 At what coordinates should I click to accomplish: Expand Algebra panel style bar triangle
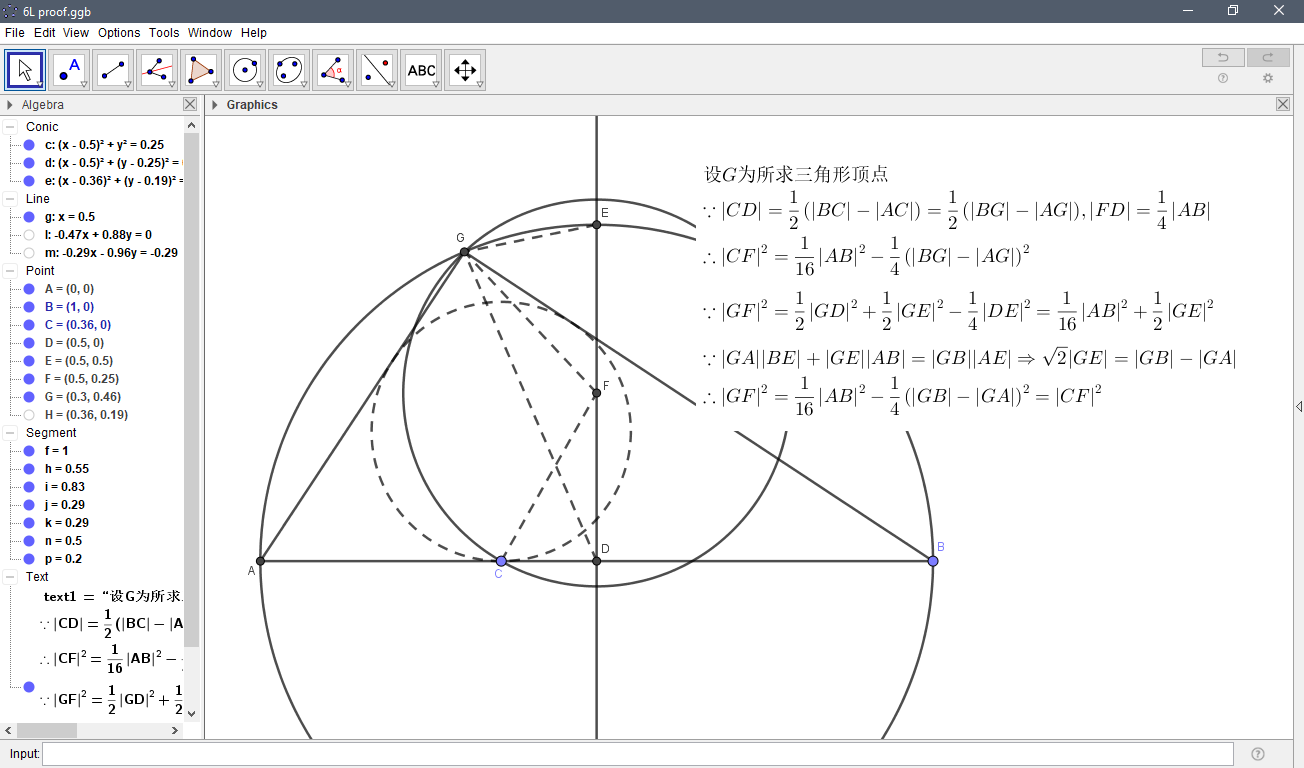(10, 105)
